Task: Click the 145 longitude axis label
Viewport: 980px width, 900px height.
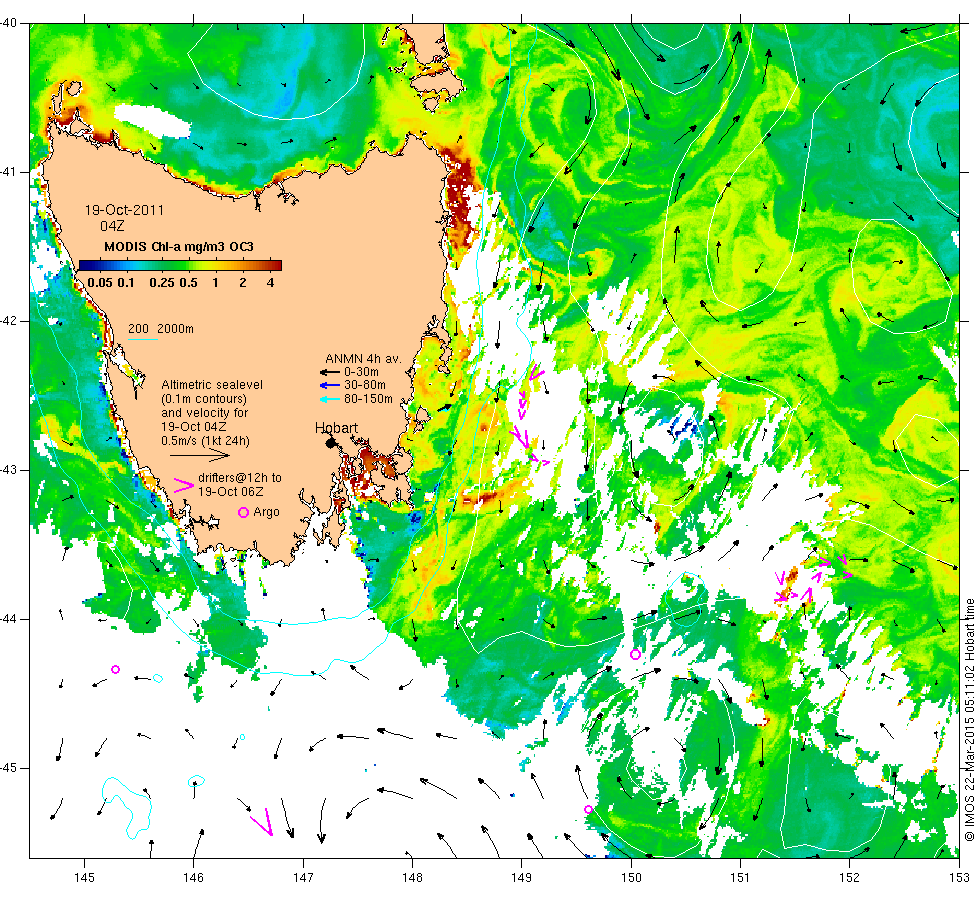Action: [84, 878]
